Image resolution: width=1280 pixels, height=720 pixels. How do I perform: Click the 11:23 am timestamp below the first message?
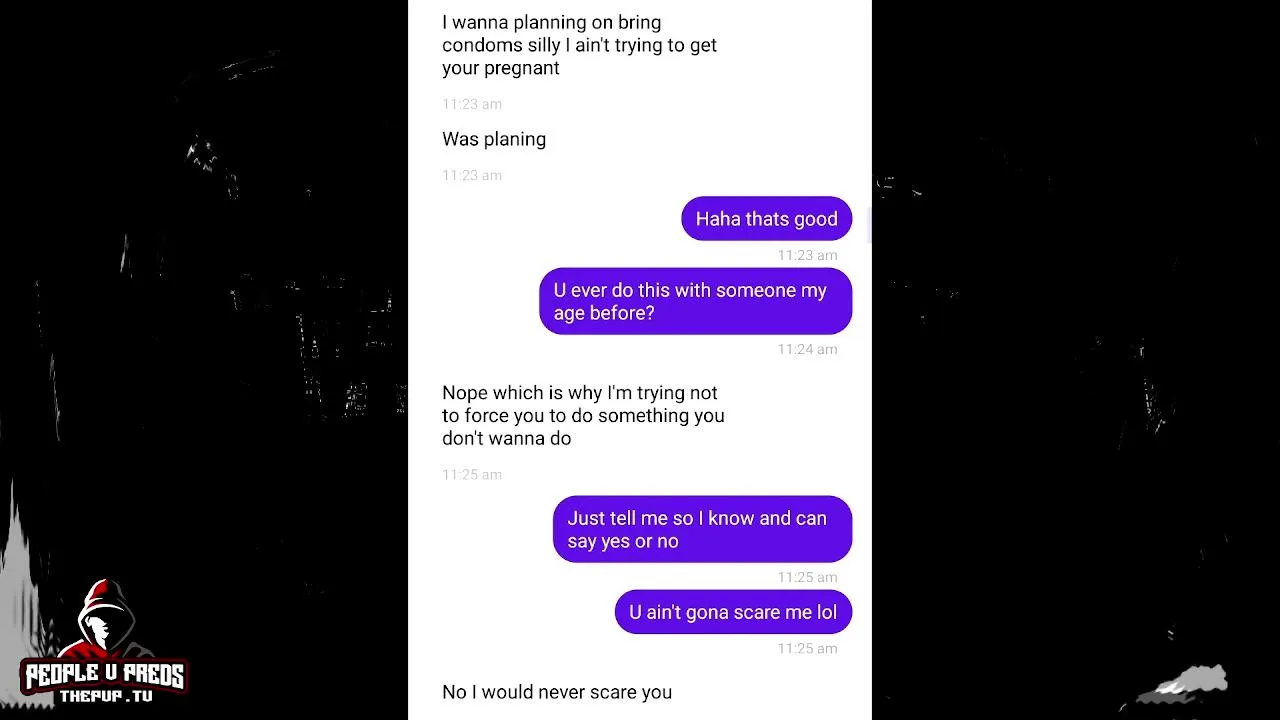click(472, 104)
